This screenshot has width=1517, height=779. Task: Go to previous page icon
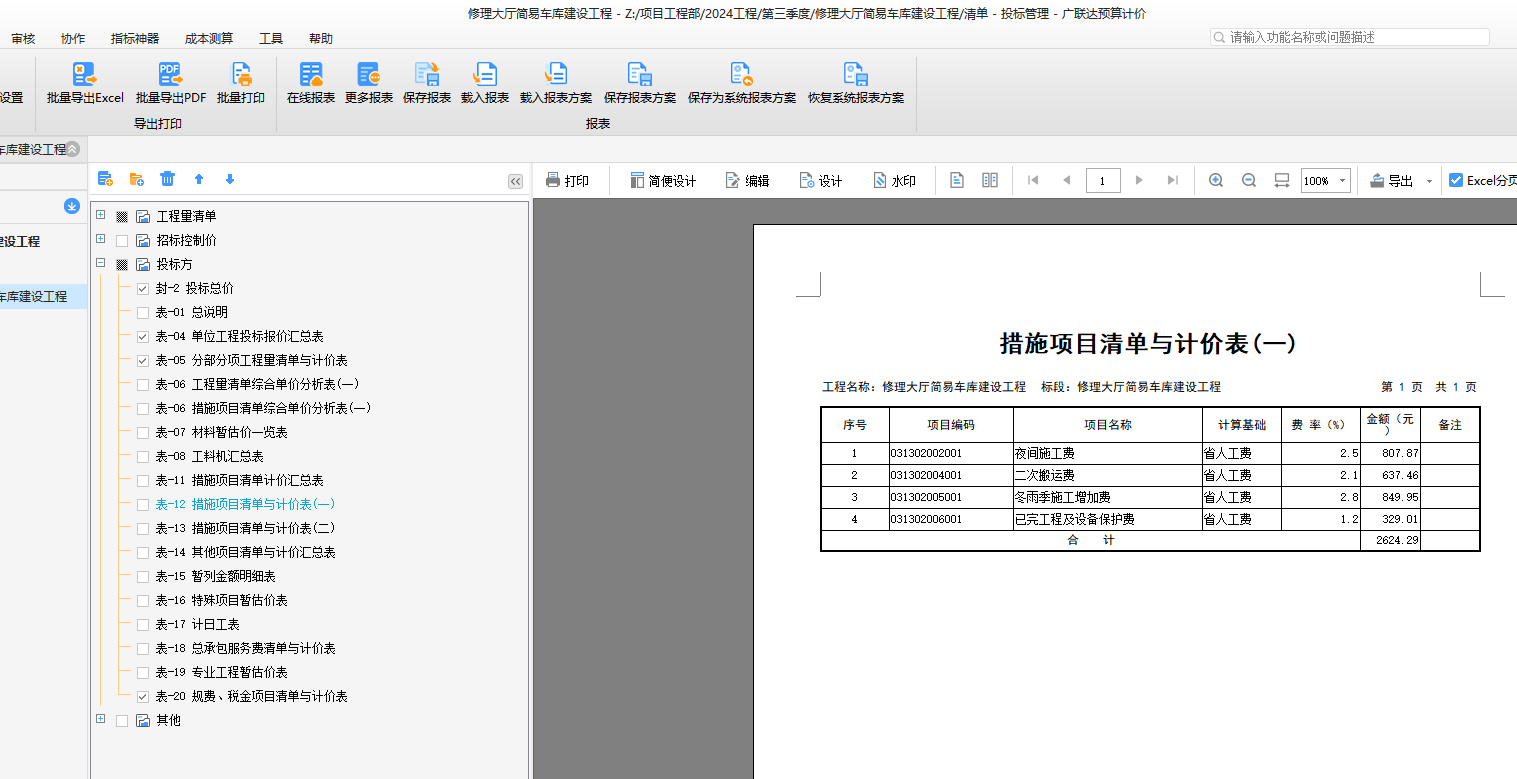click(x=1066, y=180)
